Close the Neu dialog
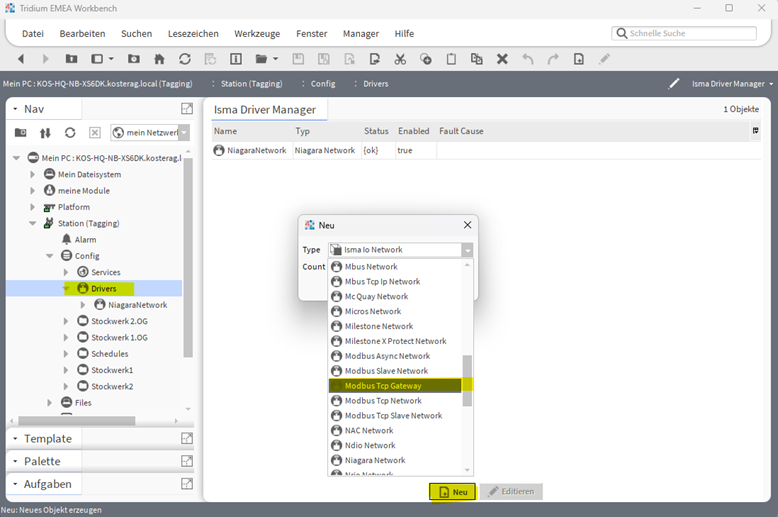778x517 pixels. pos(467,225)
